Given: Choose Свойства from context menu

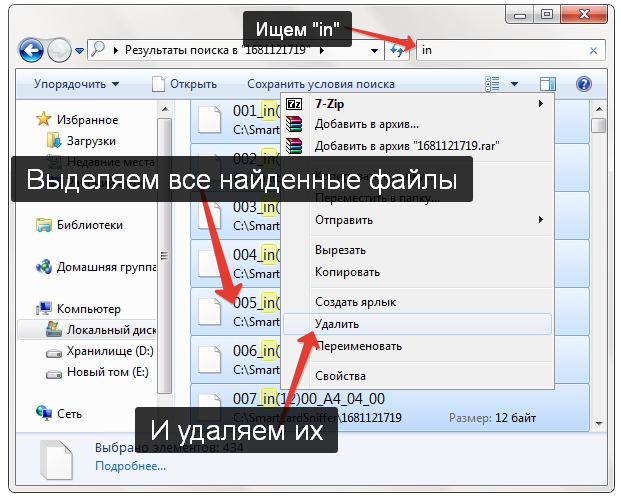Looking at the screenshot, I should click(x=417, y=376).
